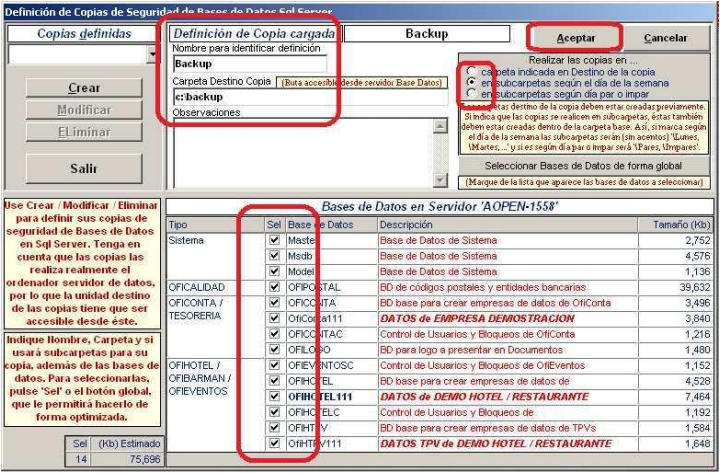Click inside the Observaciones text area
720x473 pixels.
[303, 153]
